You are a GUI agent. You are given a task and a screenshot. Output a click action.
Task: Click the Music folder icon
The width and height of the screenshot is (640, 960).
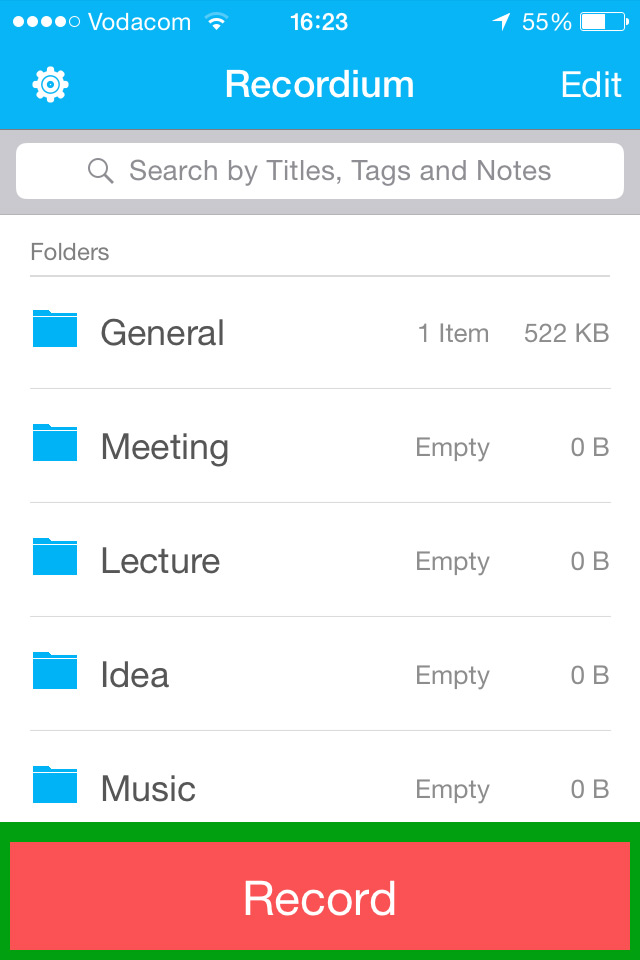click(55, 784)
